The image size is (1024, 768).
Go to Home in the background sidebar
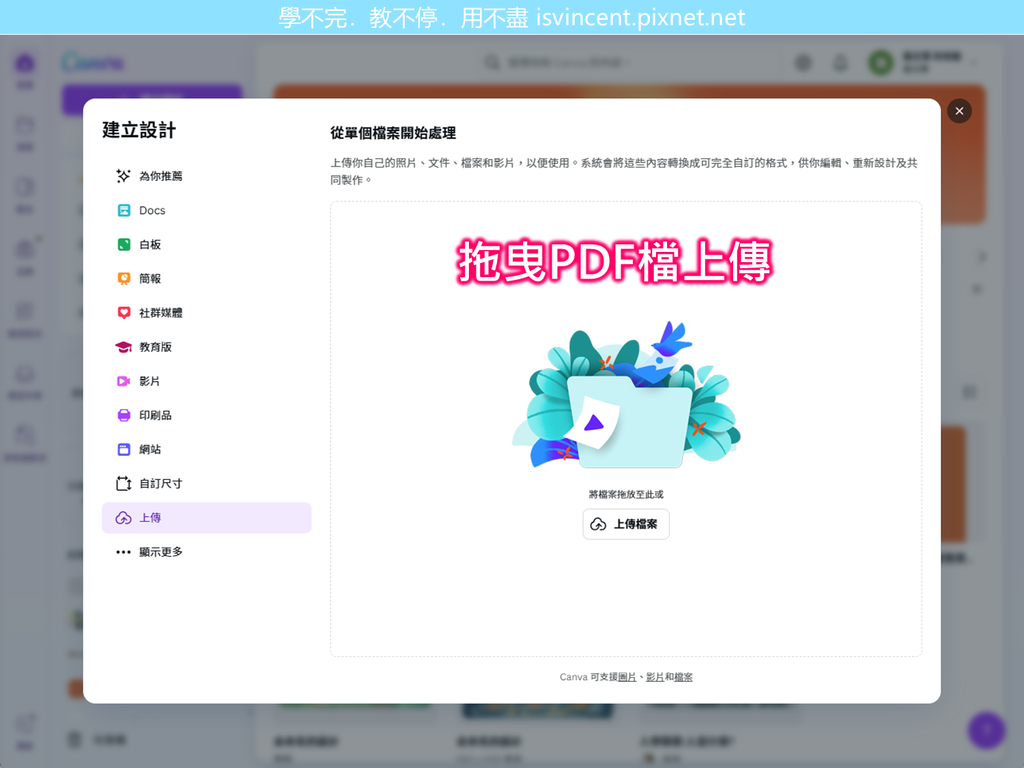[x=25, y=69]
